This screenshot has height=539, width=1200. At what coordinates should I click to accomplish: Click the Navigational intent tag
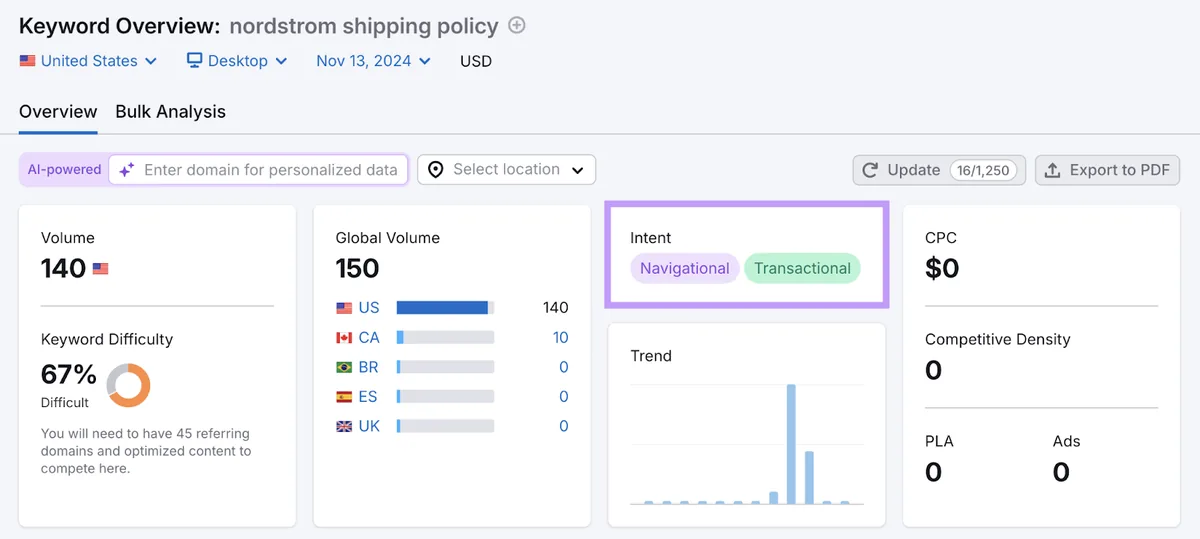[685, 268]
